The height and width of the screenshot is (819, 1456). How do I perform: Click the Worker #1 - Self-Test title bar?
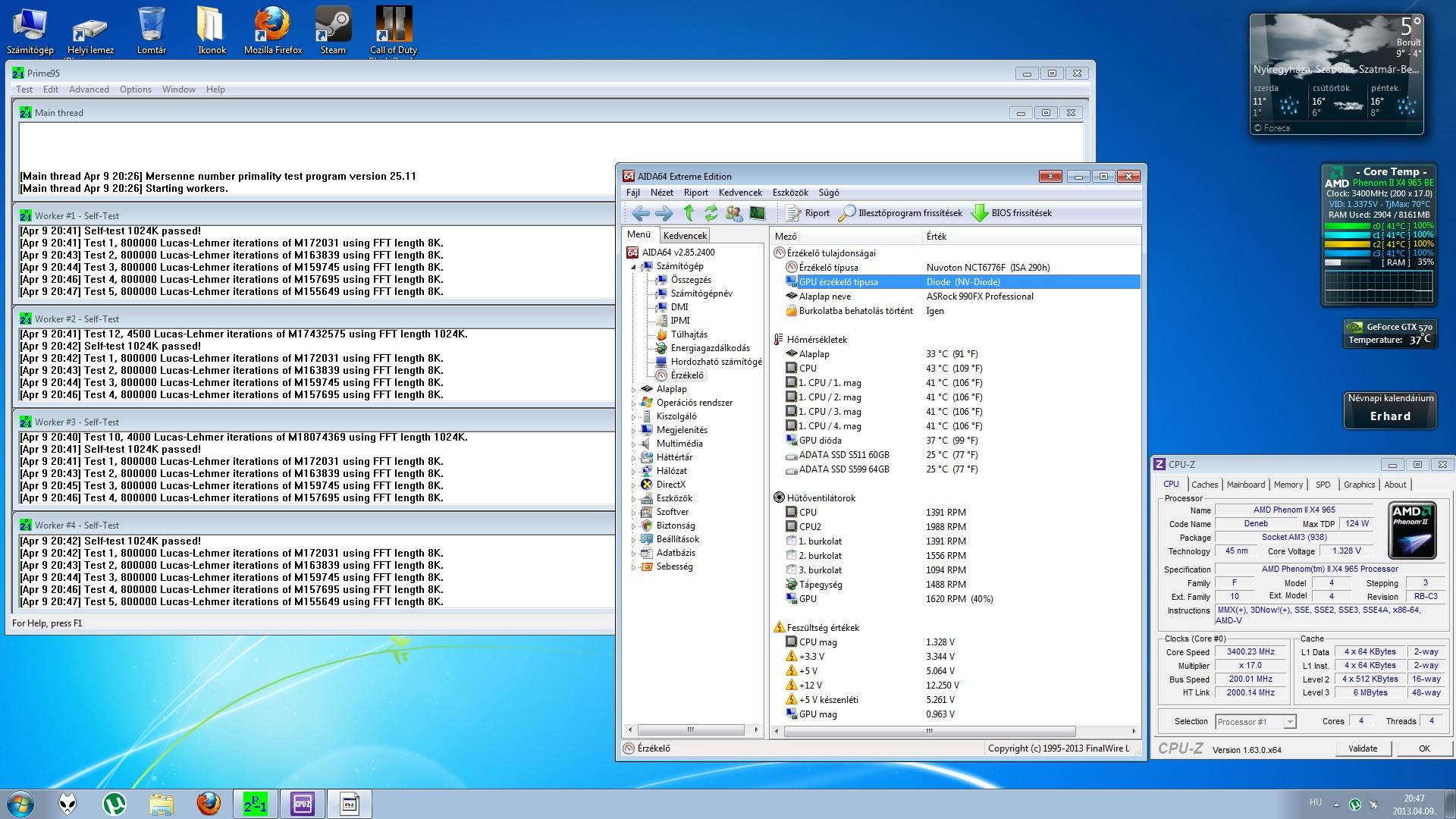pos(313,215)
